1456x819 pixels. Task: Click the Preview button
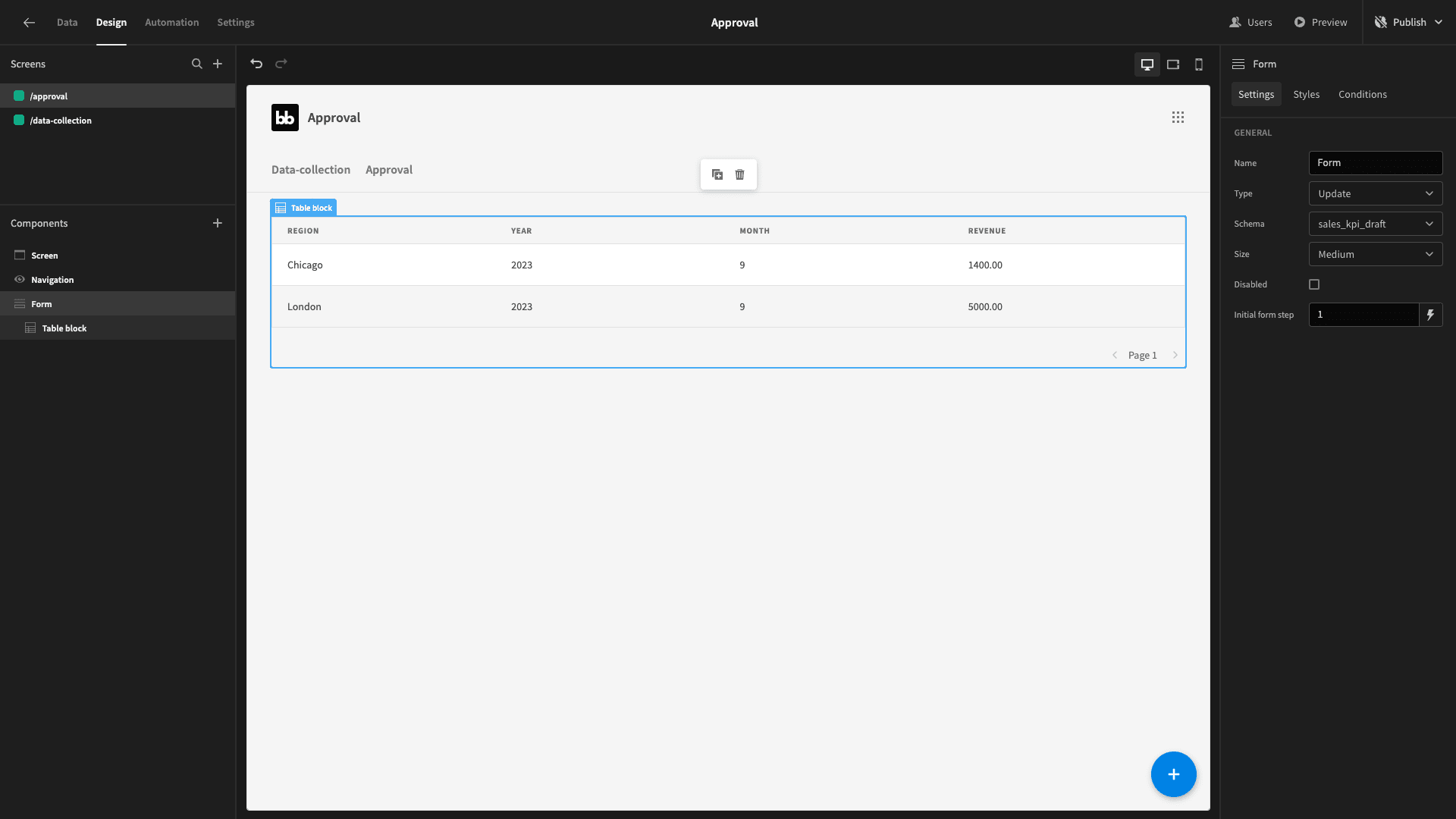1320,23
